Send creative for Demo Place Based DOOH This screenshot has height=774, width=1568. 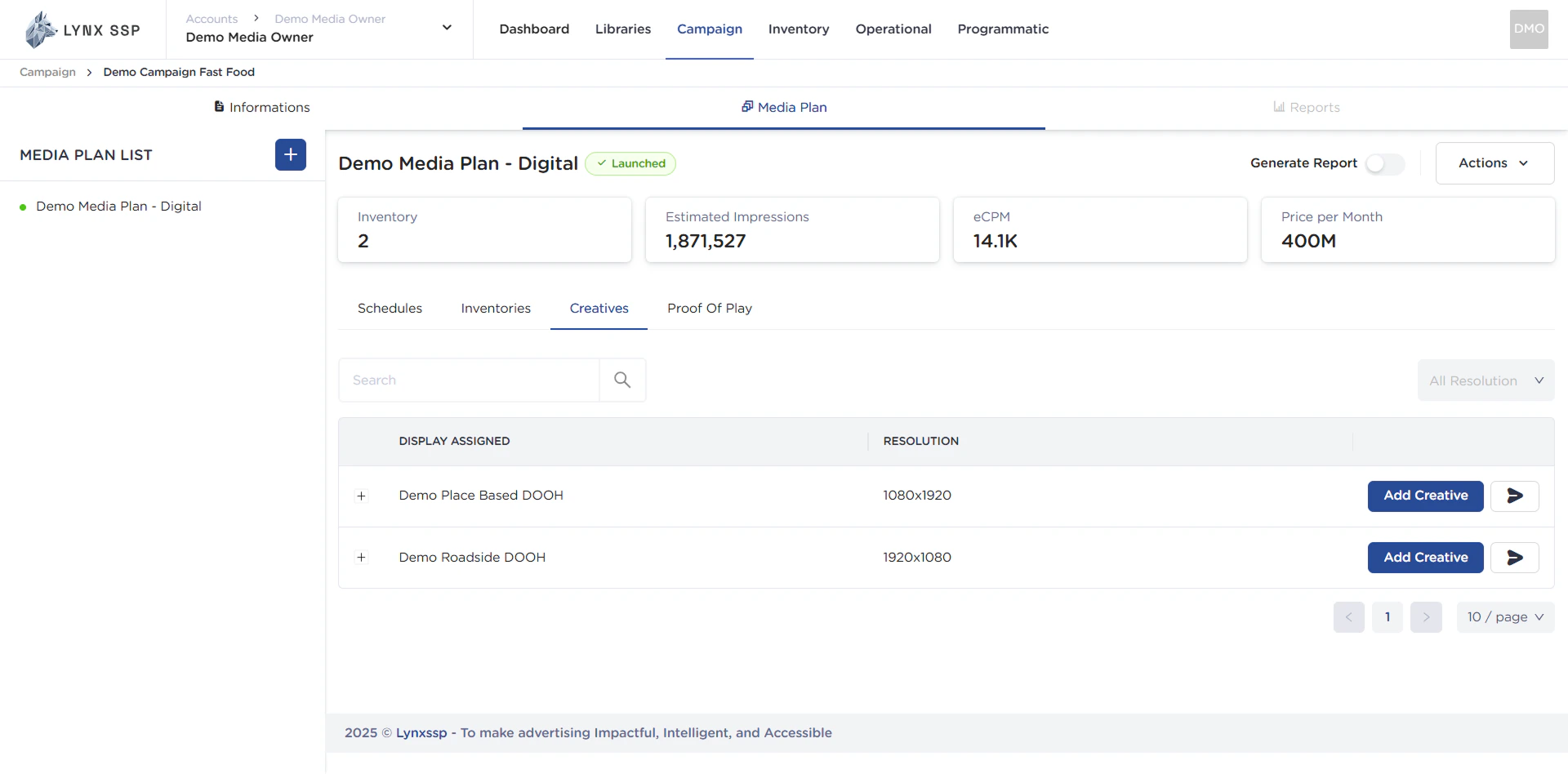[1514, 496]
